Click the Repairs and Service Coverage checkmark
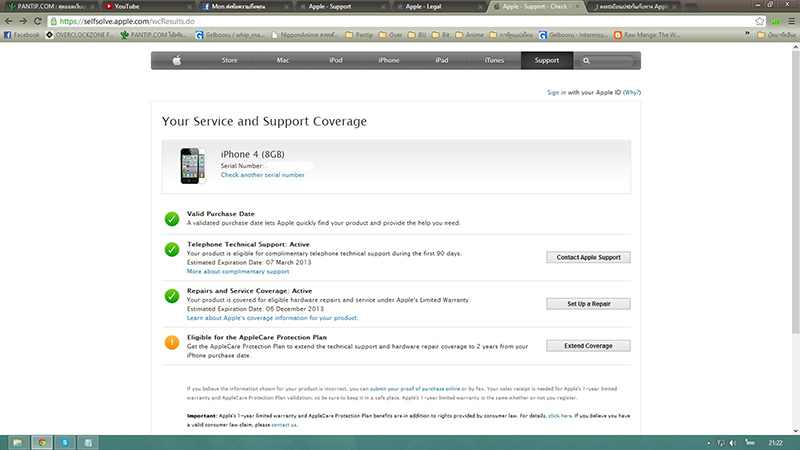The width and height of the screenshot is (800, 450). [172, 296]
